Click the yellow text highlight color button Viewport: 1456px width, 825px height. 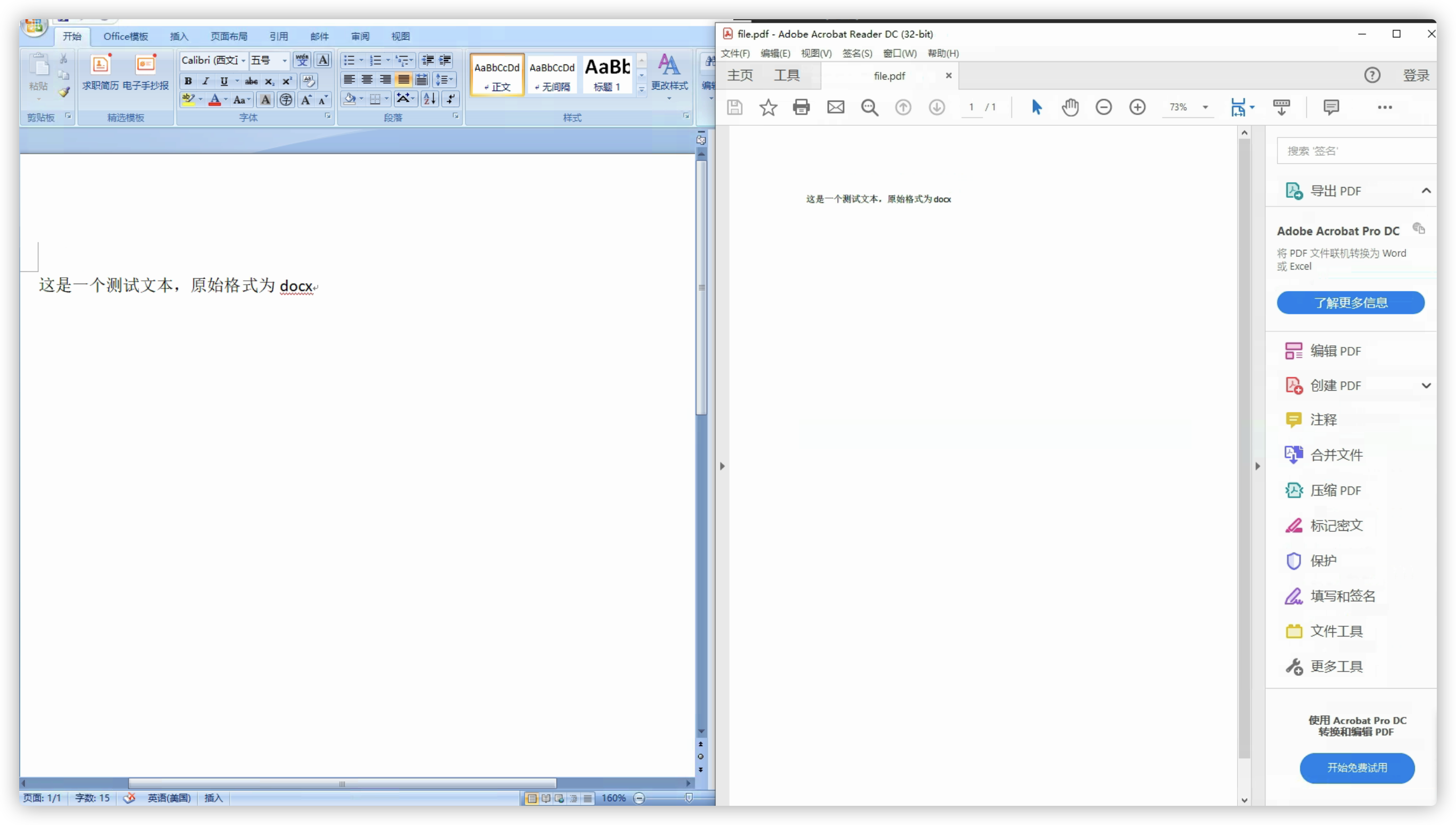(189, 100)
